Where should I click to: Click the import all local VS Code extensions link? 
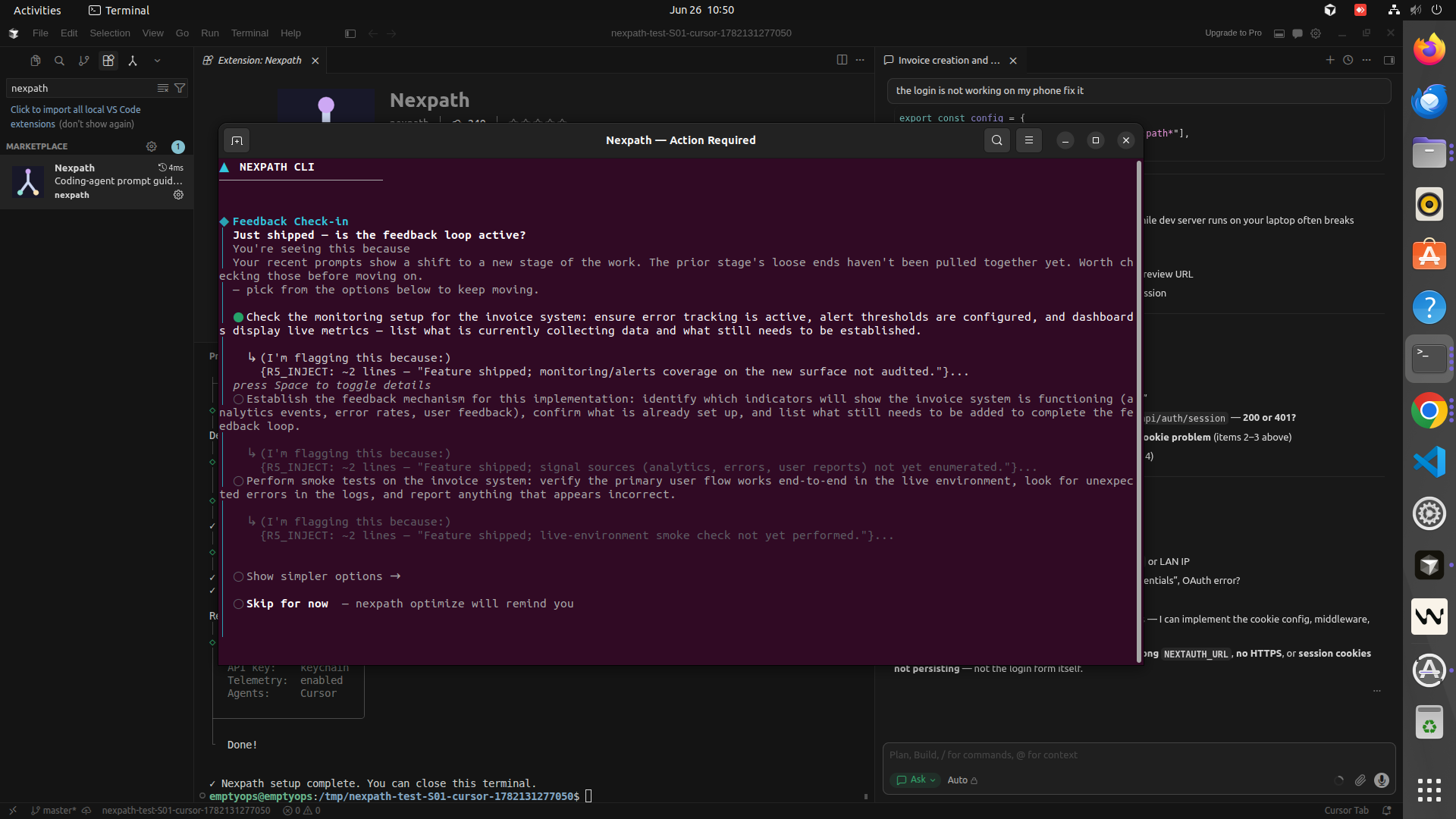coord(75,117)
